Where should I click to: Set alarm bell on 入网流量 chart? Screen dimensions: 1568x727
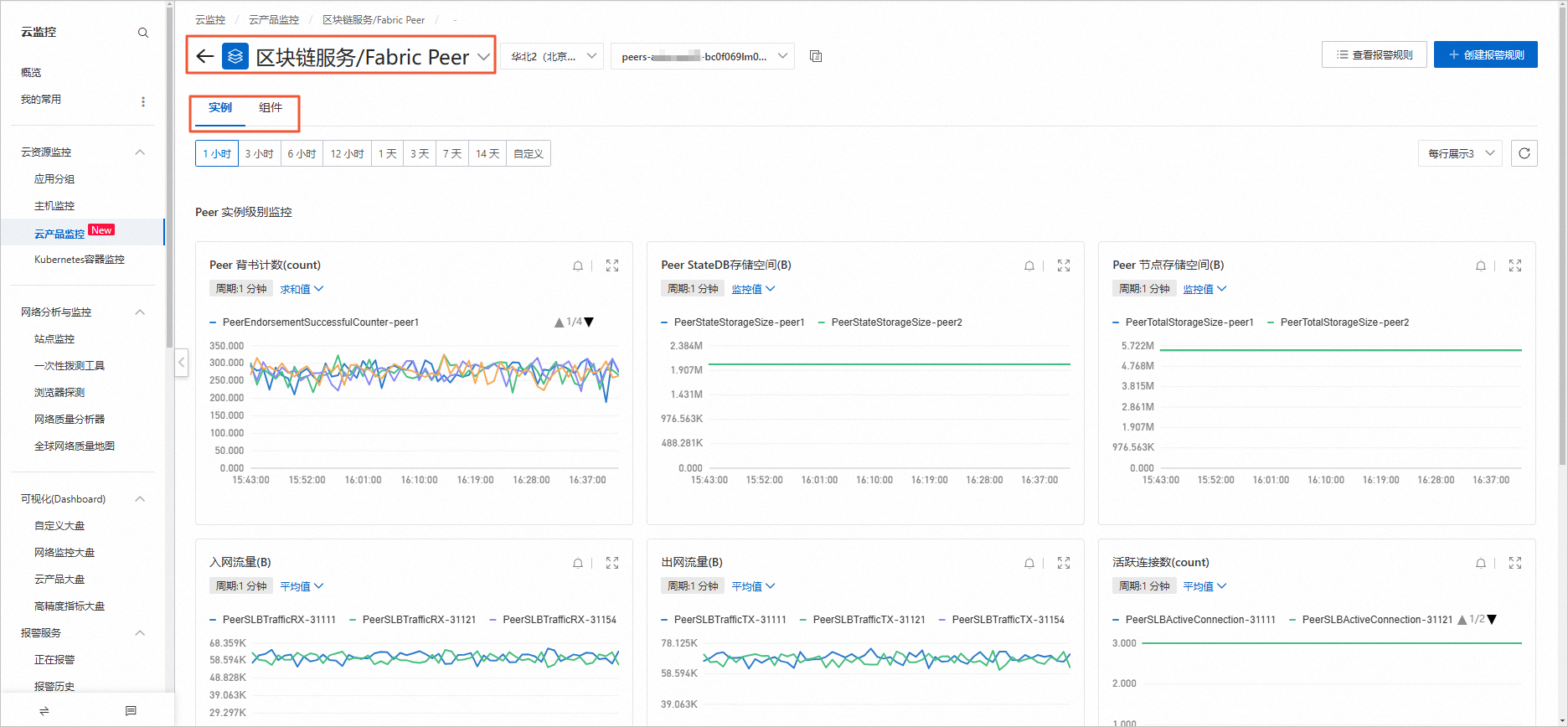click(x=578, y=563)
